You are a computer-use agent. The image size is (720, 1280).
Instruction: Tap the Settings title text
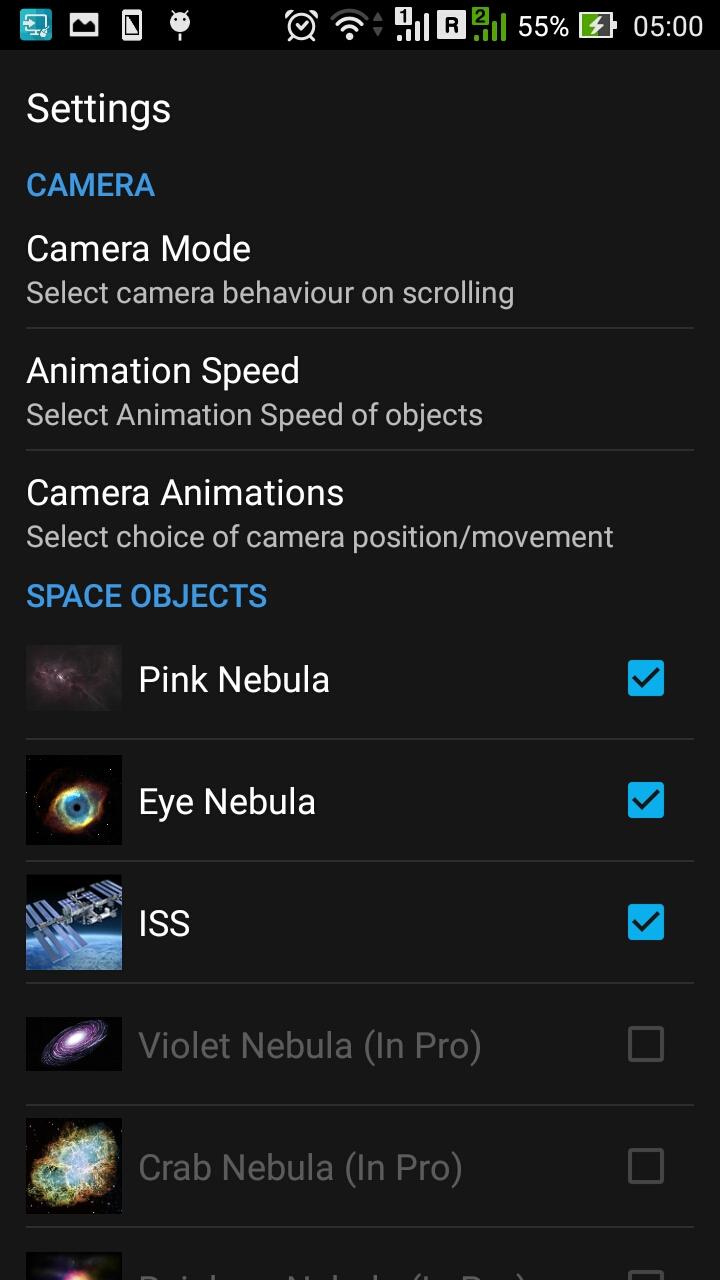click(x=98, y=108)
